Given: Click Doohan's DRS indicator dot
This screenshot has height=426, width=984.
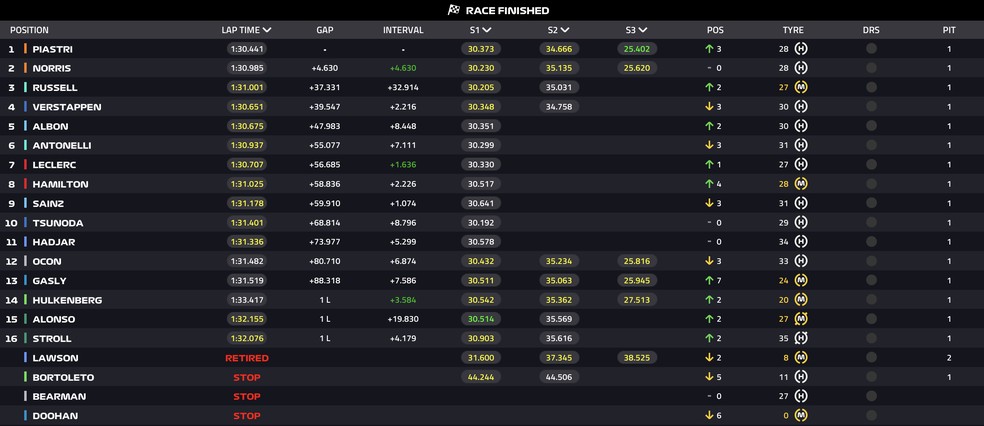Looking at the screenshot, I should coord(871,415).
